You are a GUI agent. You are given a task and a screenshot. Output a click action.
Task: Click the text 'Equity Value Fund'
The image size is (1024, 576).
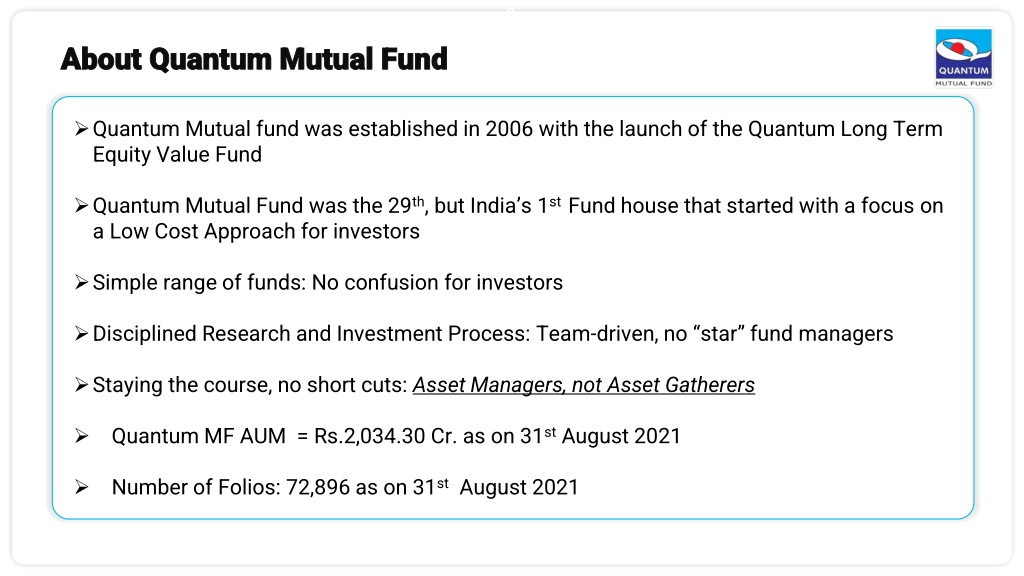coord(177,155)
